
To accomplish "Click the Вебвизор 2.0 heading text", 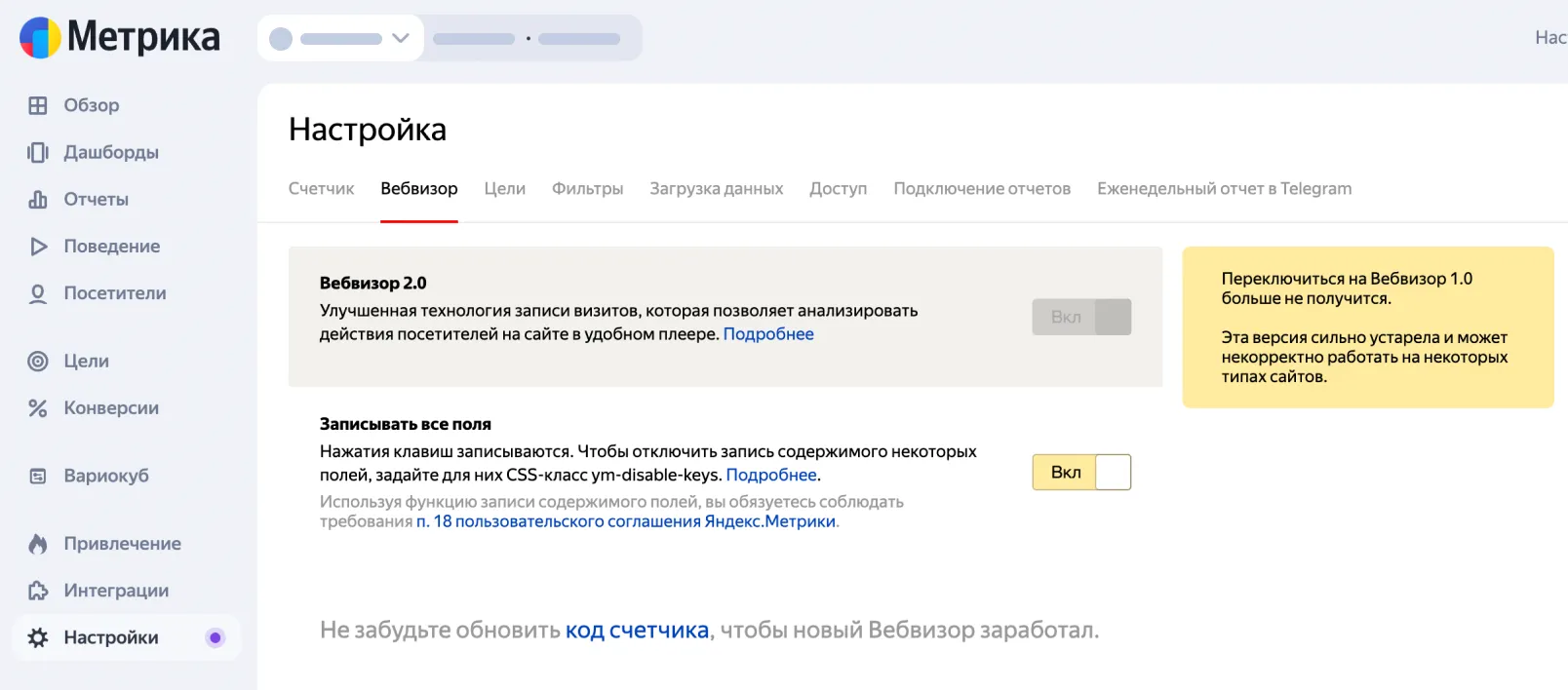I will 373,283.
